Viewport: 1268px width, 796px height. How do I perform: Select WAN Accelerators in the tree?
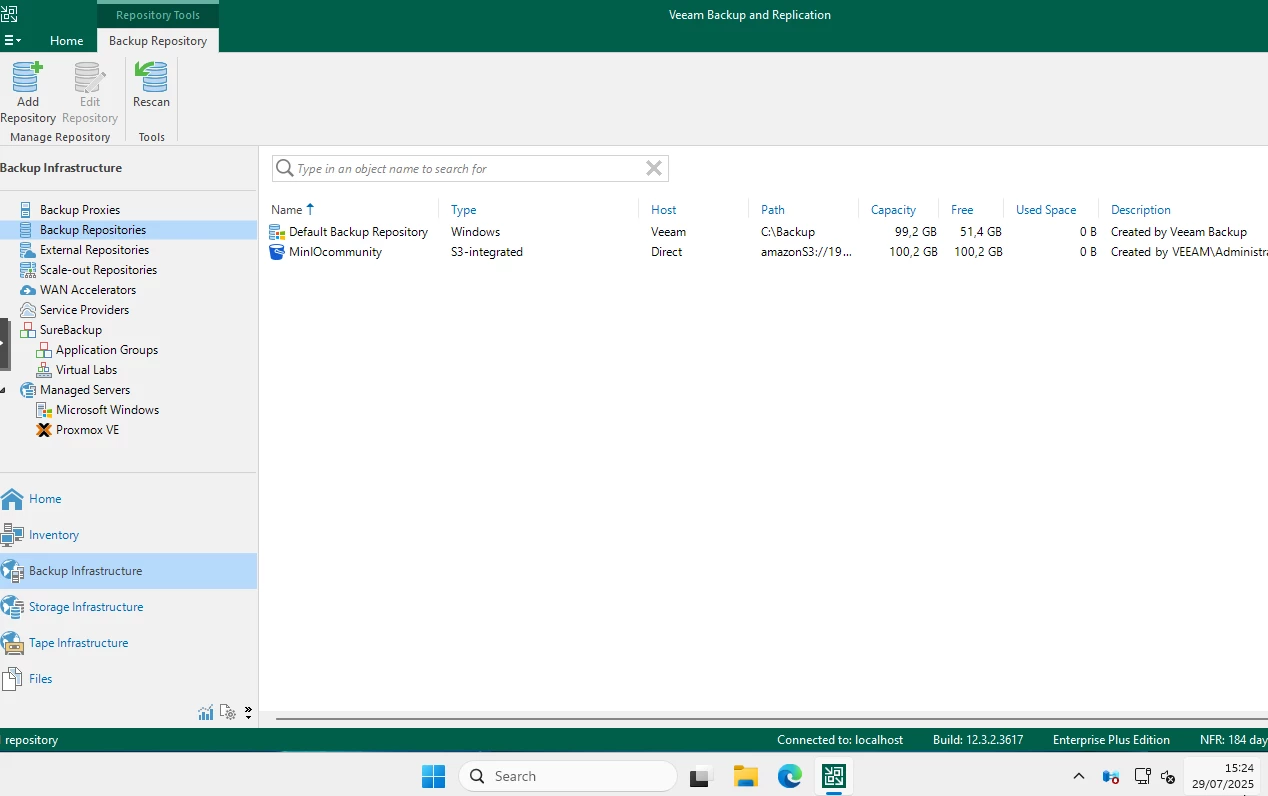88,290
